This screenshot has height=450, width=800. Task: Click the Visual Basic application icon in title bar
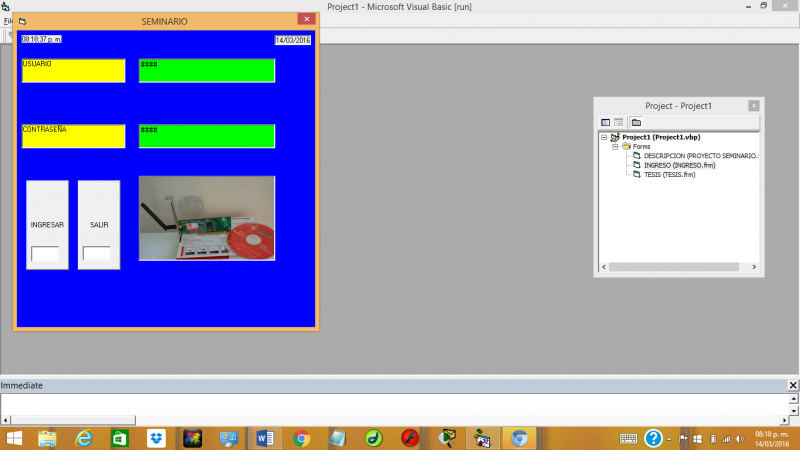click(x=5, y=7)
